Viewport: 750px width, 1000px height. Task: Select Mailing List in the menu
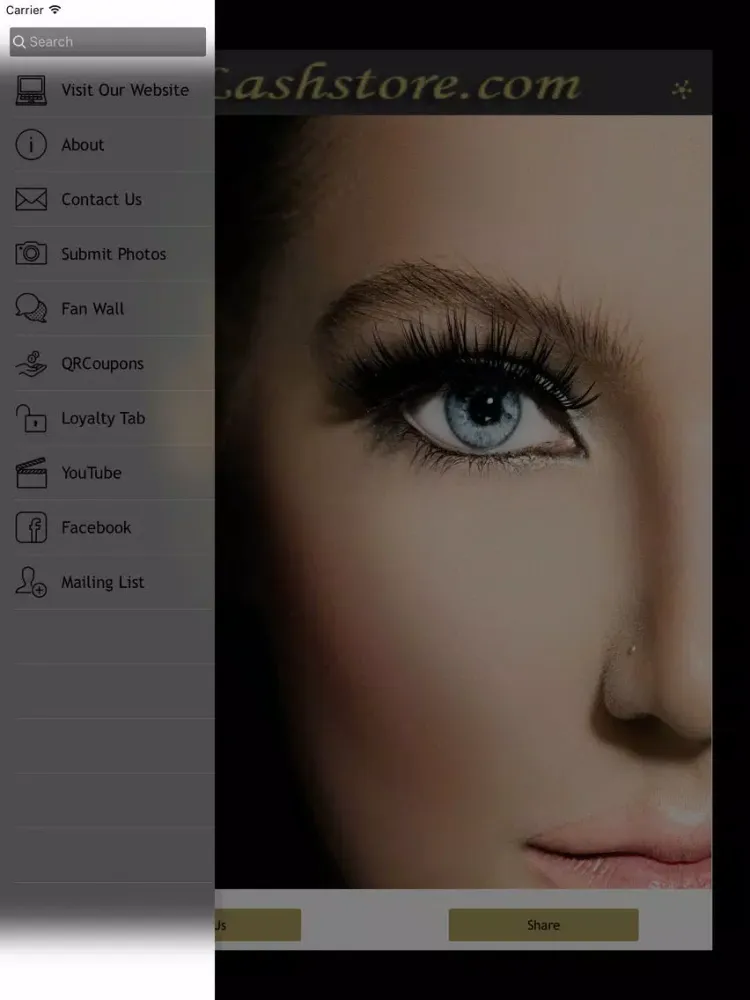click(107, 582)
